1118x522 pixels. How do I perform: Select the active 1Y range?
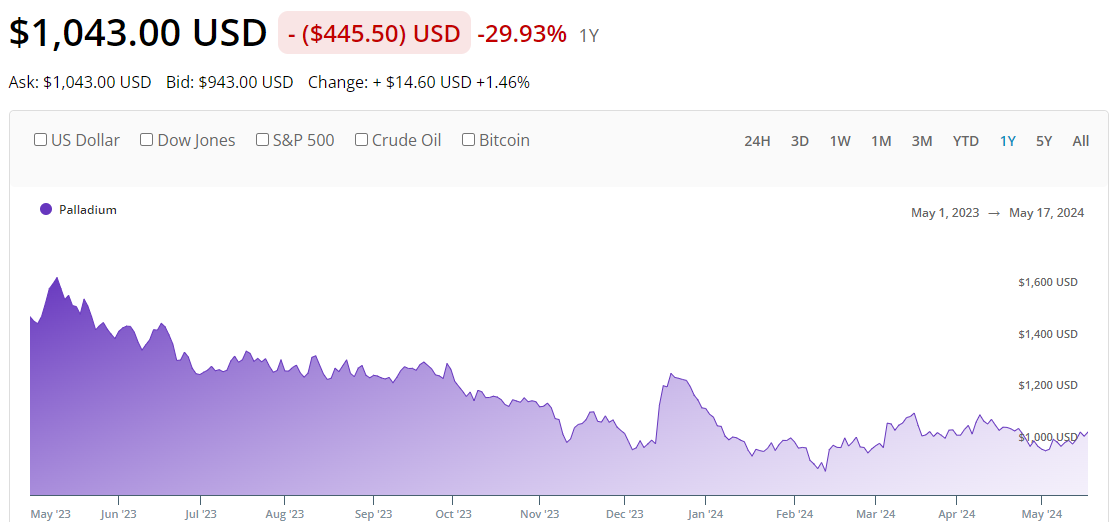(x=1008, y=141)
